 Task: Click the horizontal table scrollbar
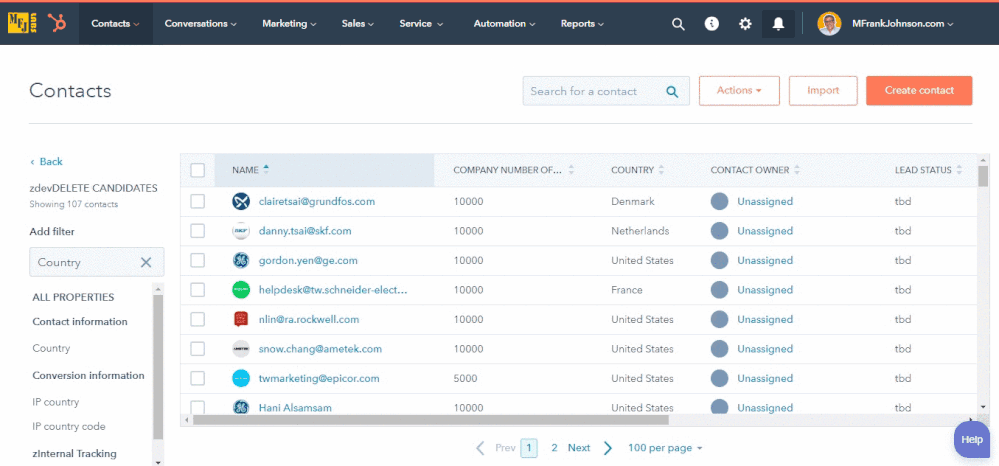pos(500,420)
